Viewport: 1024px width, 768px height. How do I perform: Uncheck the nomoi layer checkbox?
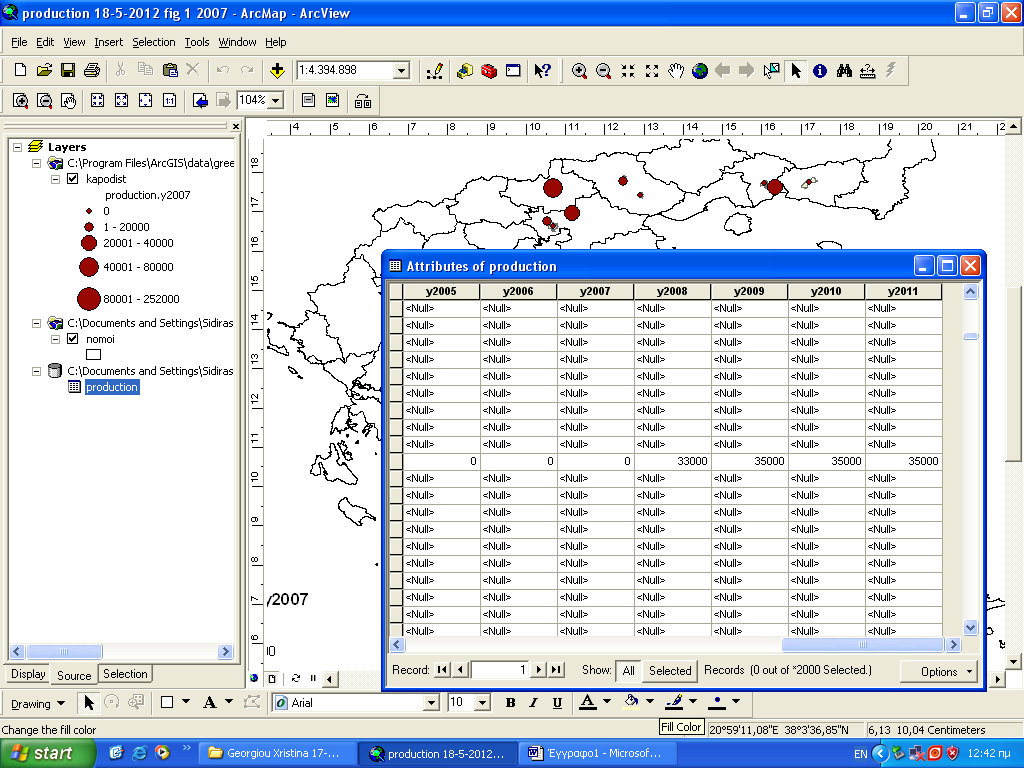(72, 338)
